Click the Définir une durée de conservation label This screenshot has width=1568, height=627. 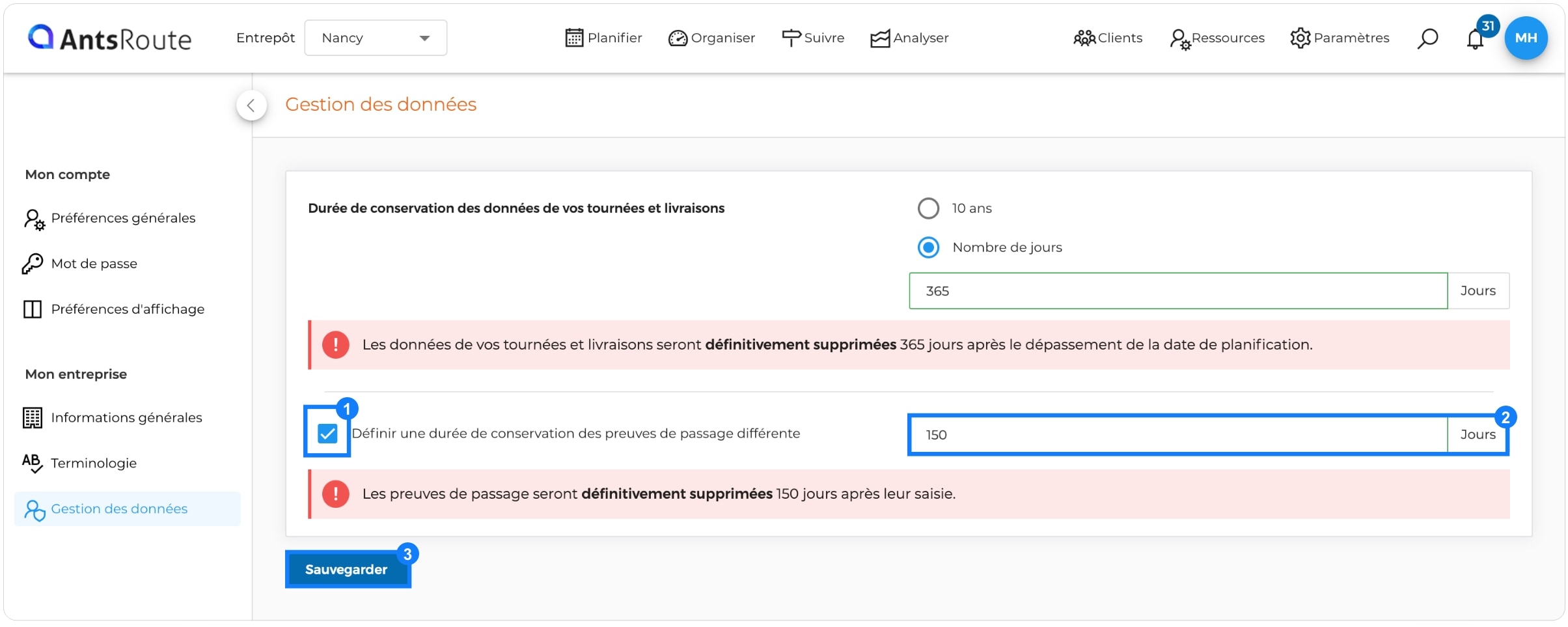point(576,434)
